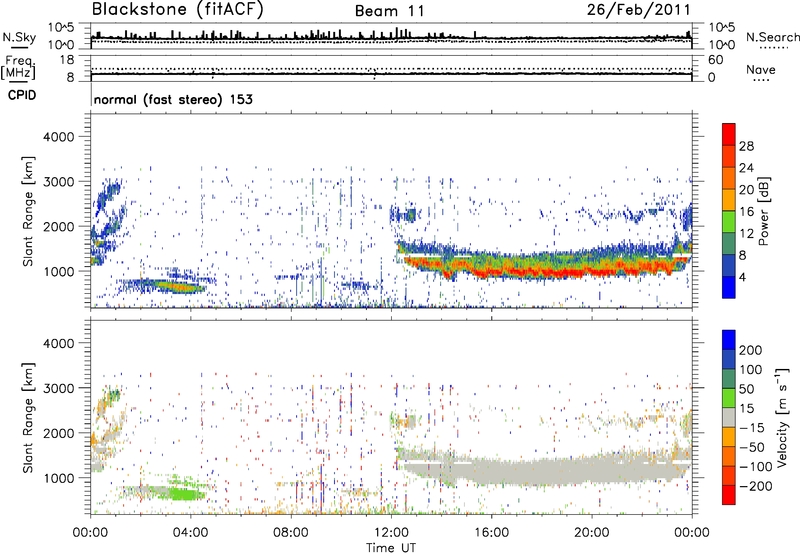Image resolution: width=800 pixels, height=554 pixels.
Task: Click the "CPID" row label
Action: pyautogui.click(x=22, y=95)
